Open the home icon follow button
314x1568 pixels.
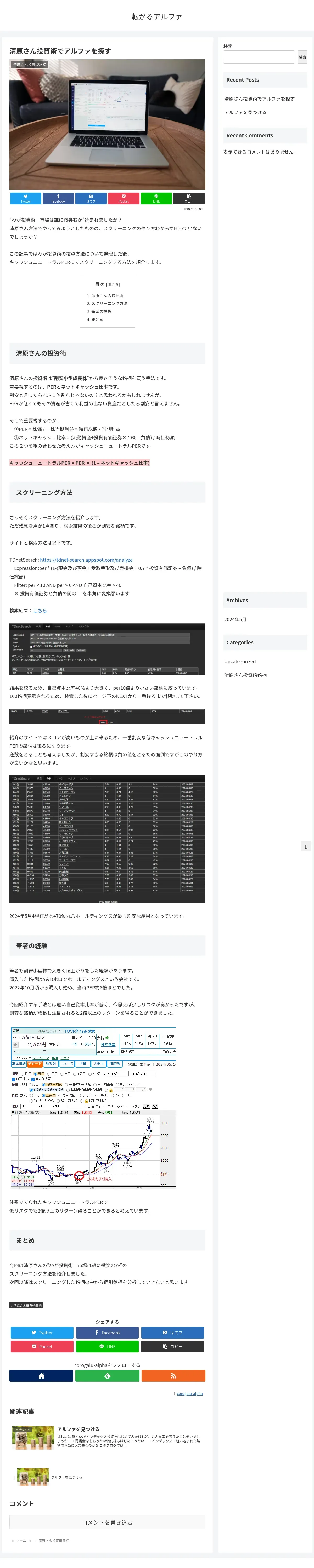point(41,1376)
